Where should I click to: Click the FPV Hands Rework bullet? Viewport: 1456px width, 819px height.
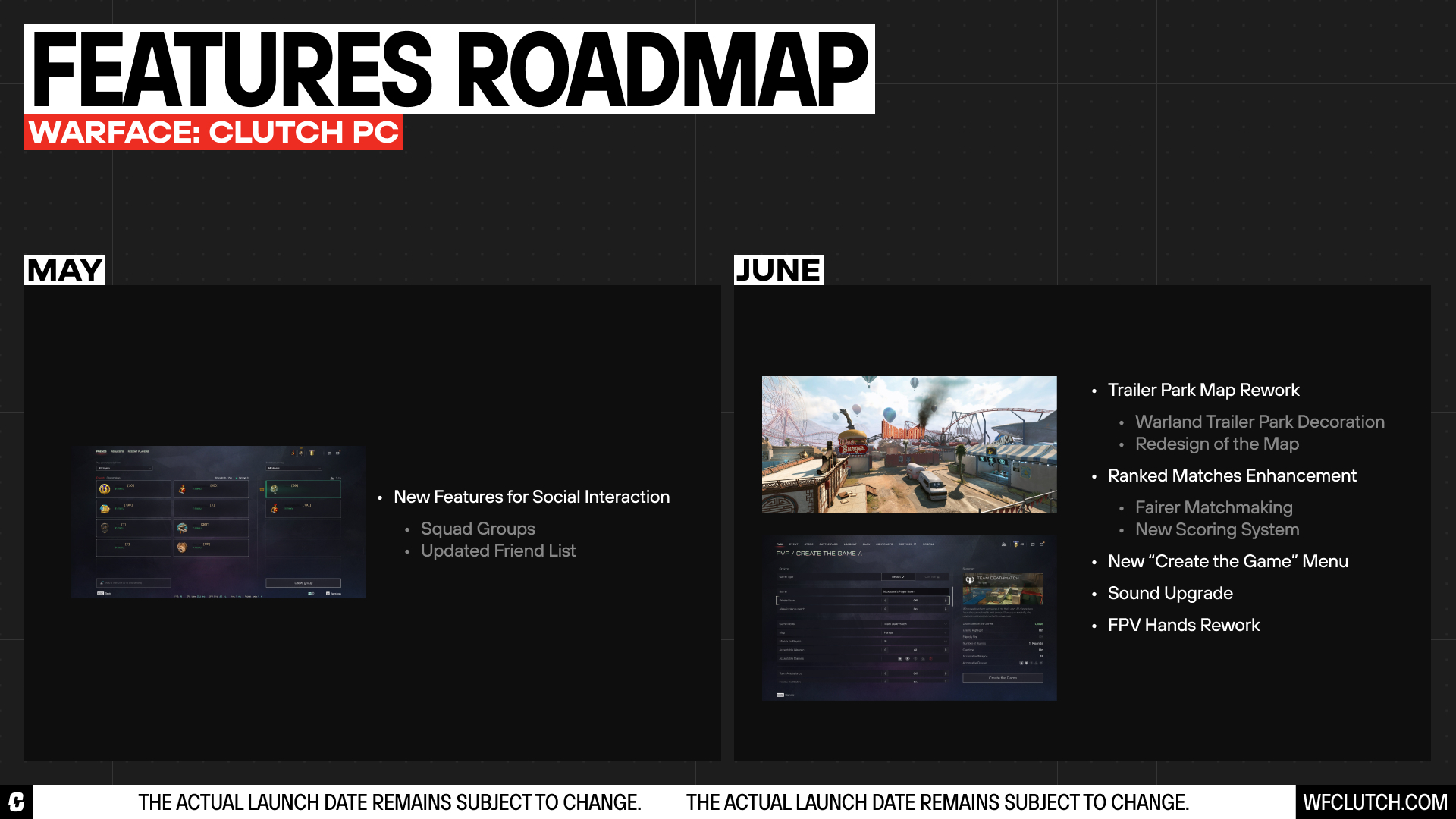click(x=1184, y=625)
